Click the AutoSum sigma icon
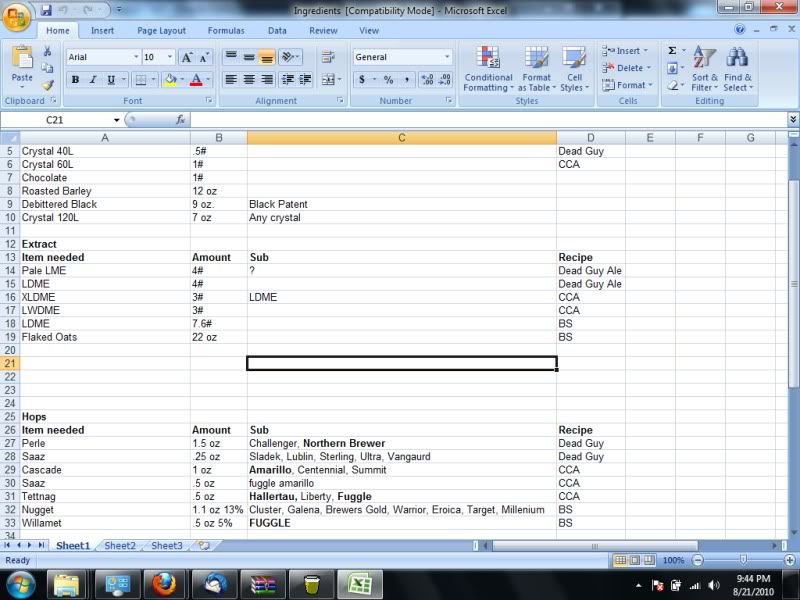 [672, 51]
